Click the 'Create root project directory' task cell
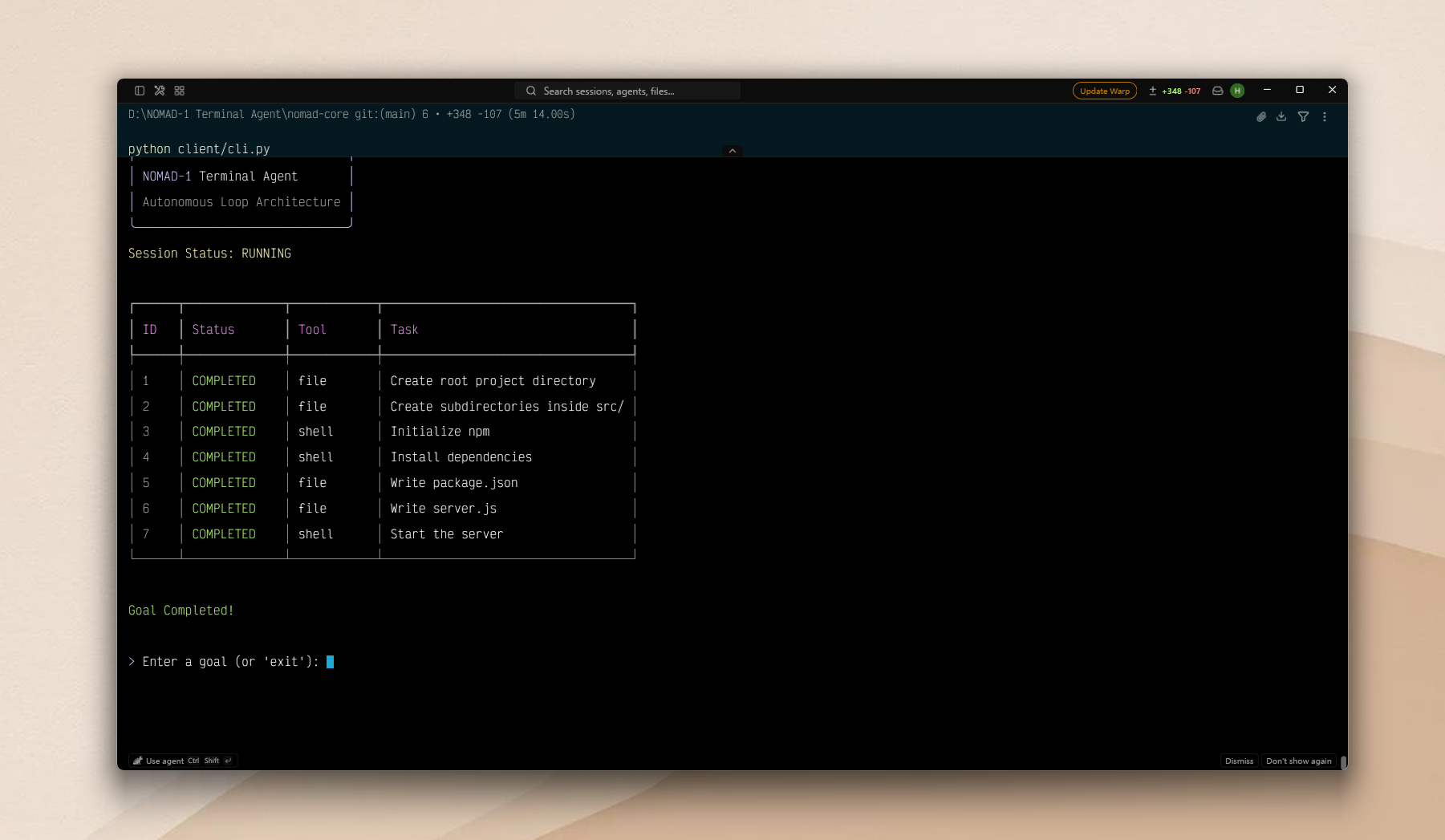1445x840 pixels. coord(493,381)
